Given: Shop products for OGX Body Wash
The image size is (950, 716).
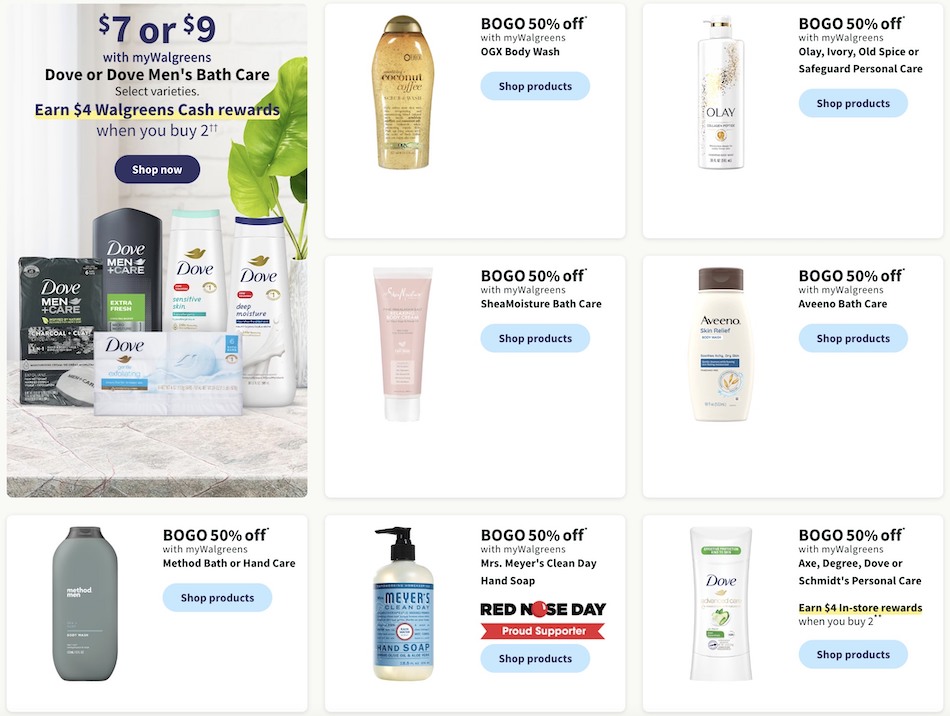Looking at the screenshot, I should pyautogui.click(x=535, y=86).
